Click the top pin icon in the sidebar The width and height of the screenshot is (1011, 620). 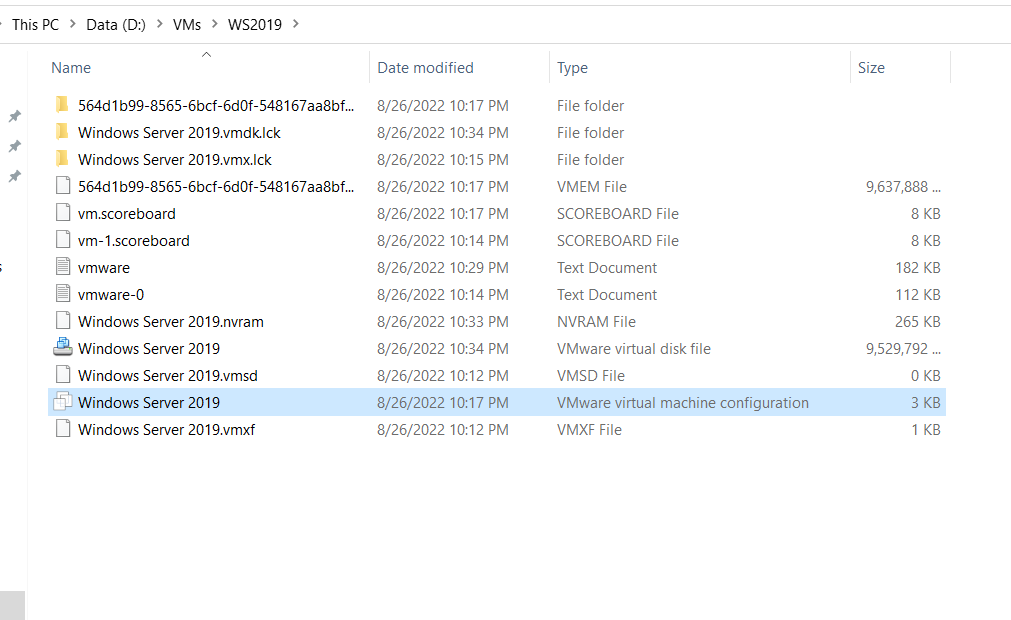coord(14,116)
